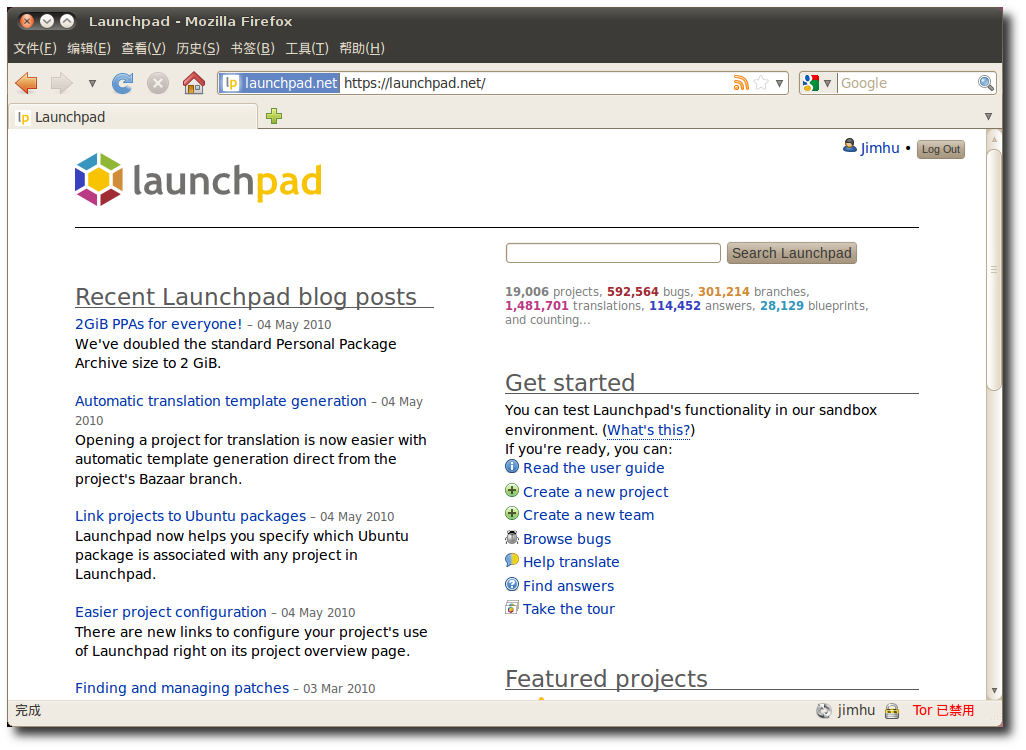Open the 文件(F) menu

coord(35,48)
